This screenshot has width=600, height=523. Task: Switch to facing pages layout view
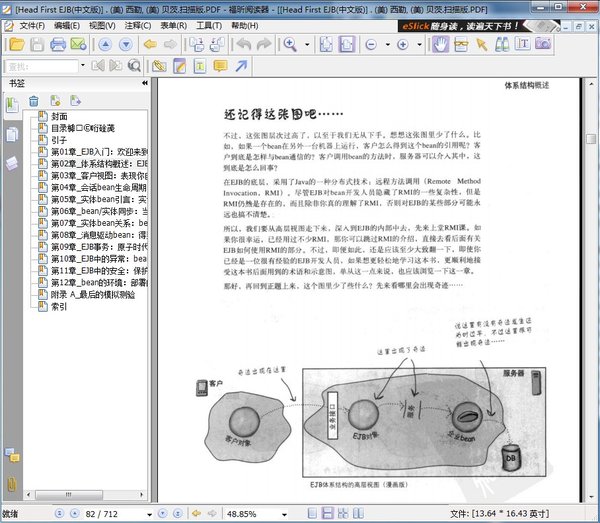click(x=358, y=513)
